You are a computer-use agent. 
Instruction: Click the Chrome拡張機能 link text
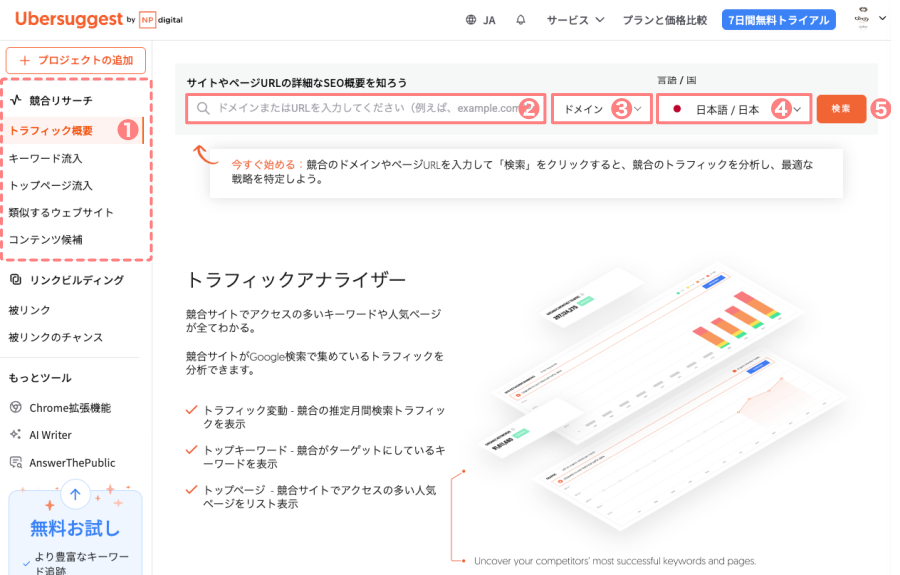tap(70, 408)
